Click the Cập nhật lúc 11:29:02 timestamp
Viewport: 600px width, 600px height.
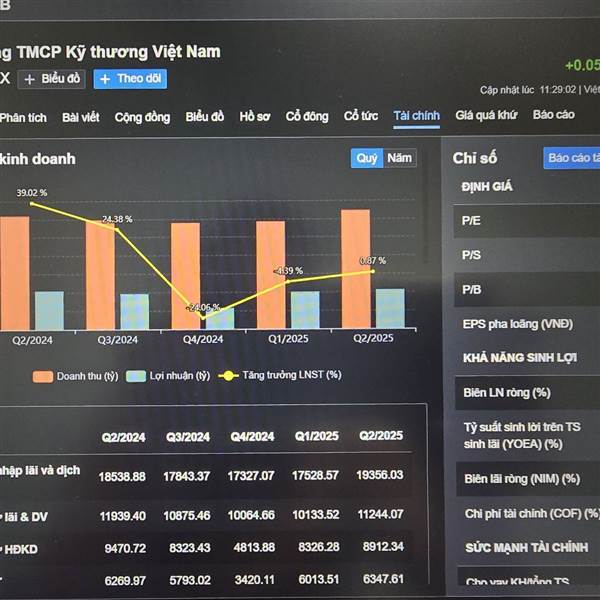point(528,90)
